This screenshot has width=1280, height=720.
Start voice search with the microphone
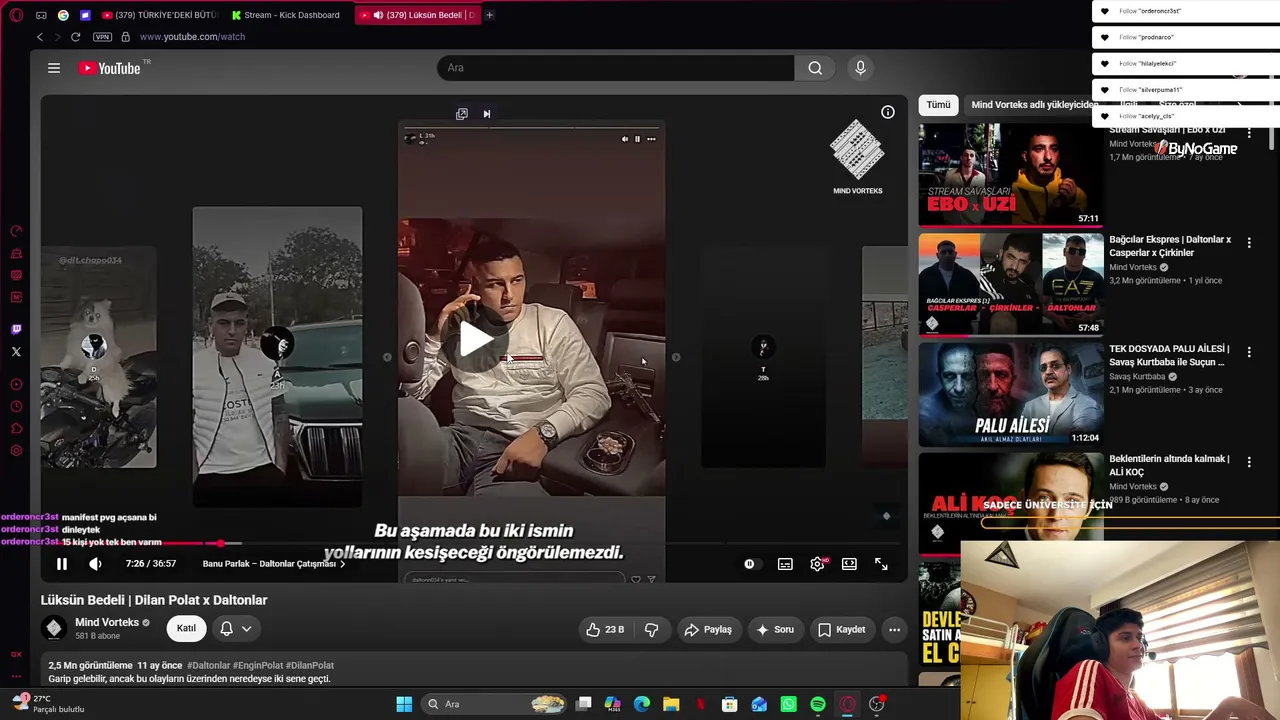coord(860,68)
